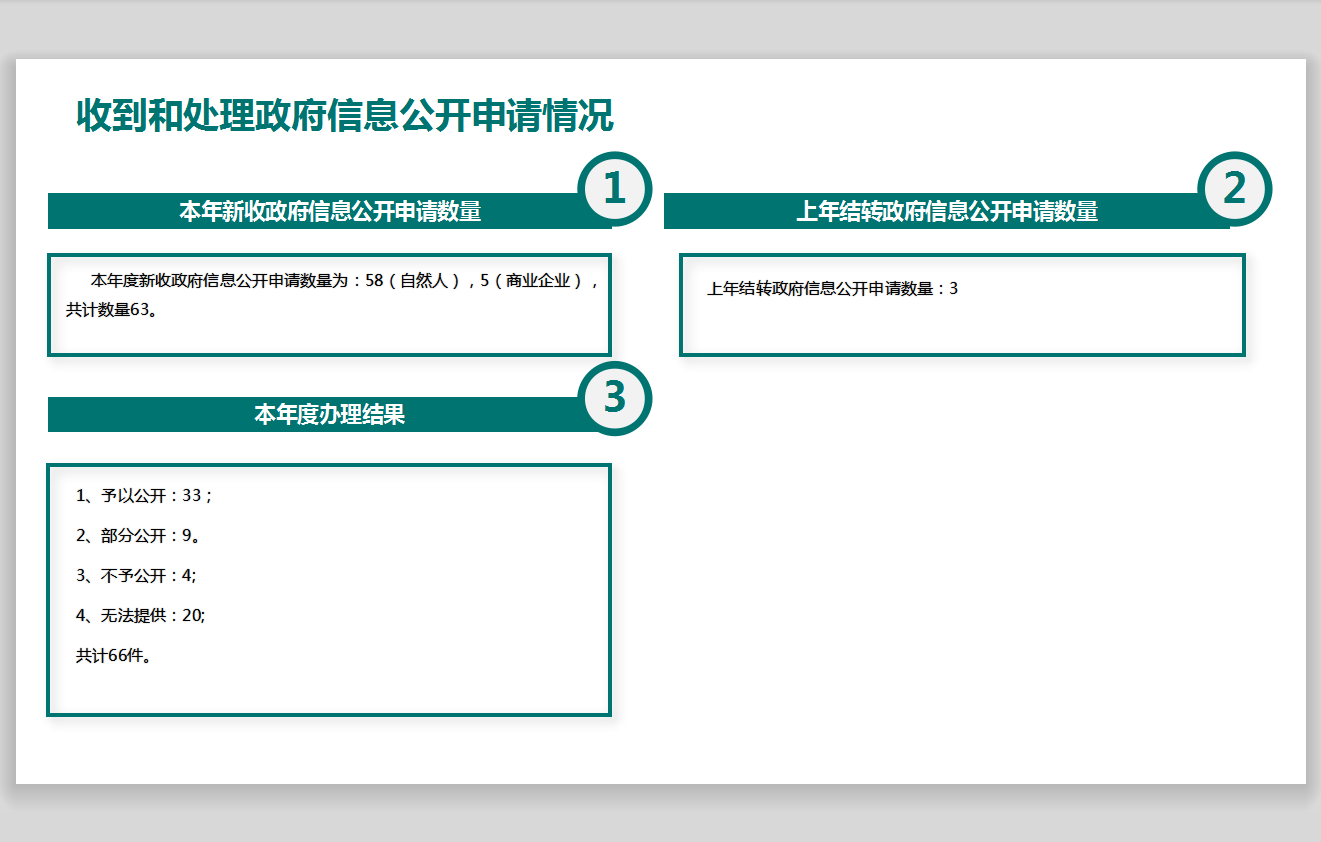1321x842 pixels.
Task: Click the total line 共计66件。
Action: click(114, 656)
